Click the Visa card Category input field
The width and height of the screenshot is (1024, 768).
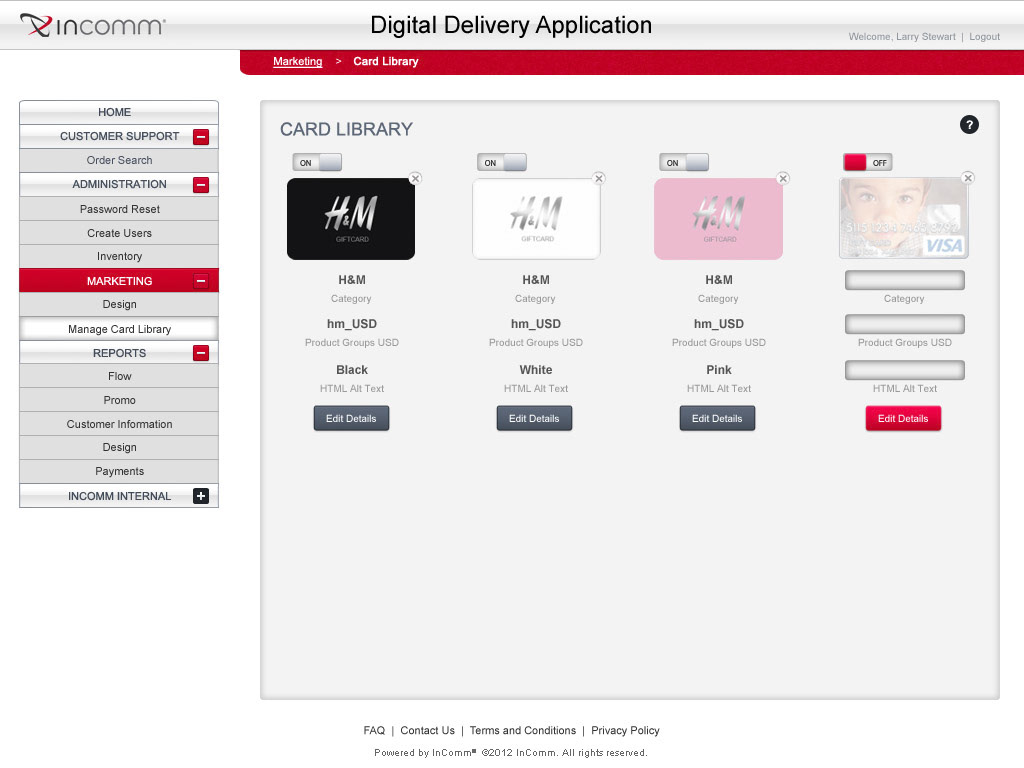tap(904, 281)
